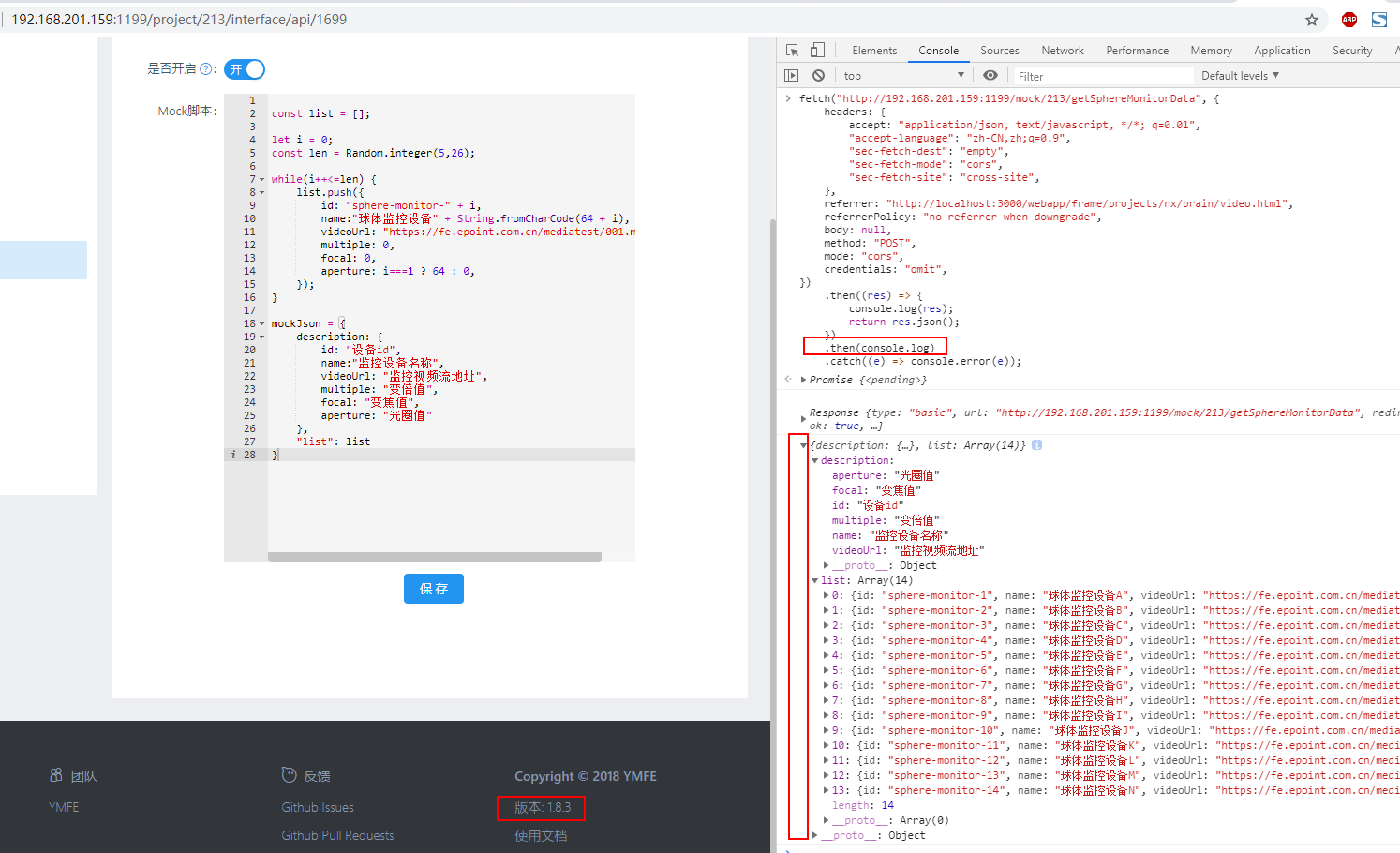Open live expression eye icon in console
The height and width of the screenshot is (853, 1400).
(x=990, y=76)
